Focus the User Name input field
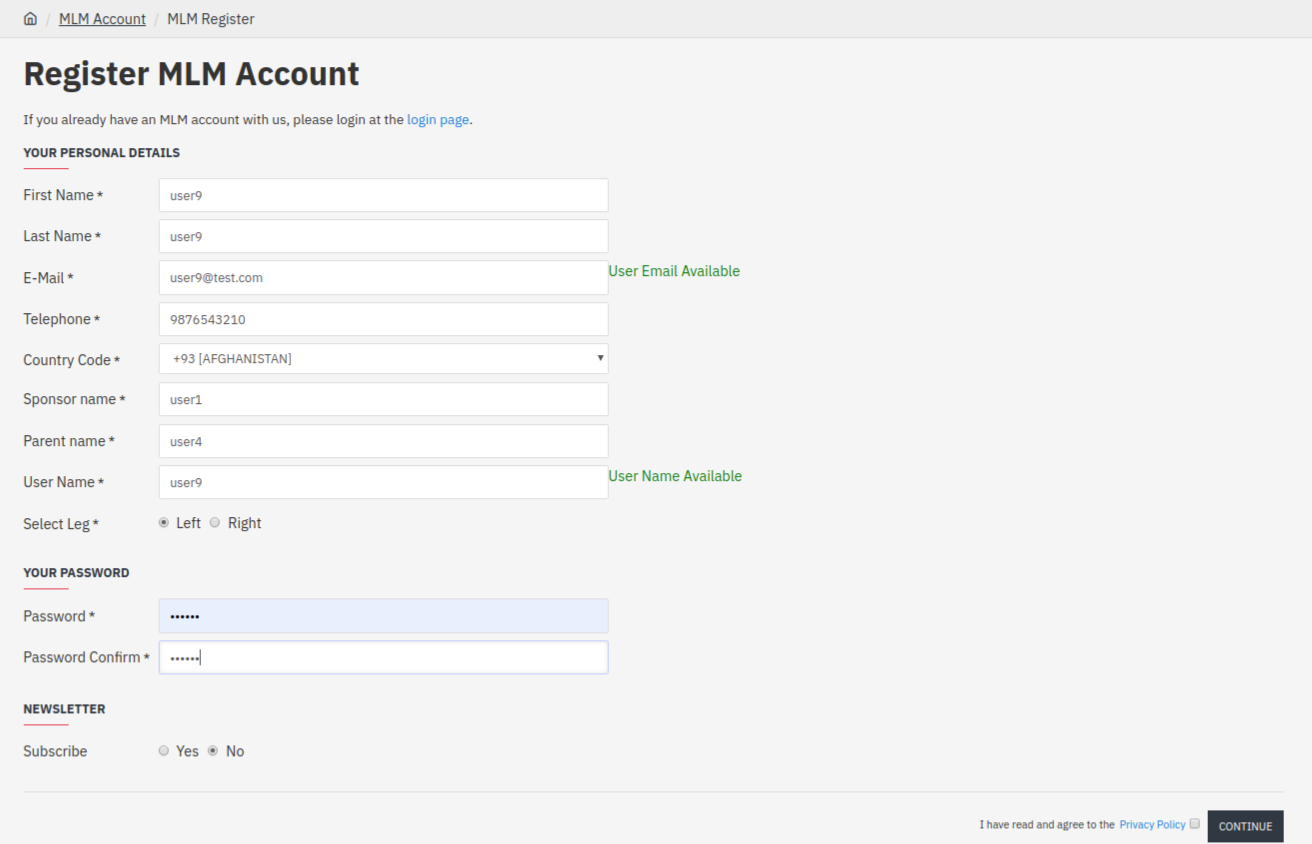 tap(383, 482)
